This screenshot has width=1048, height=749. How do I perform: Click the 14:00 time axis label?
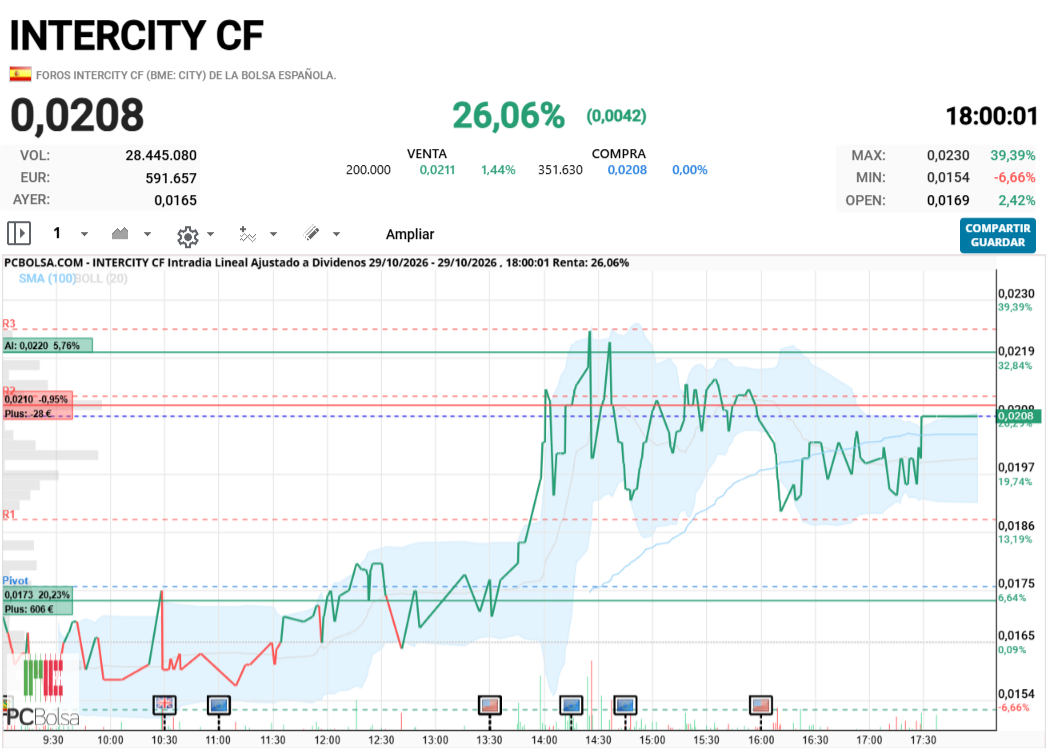[544, 740]
